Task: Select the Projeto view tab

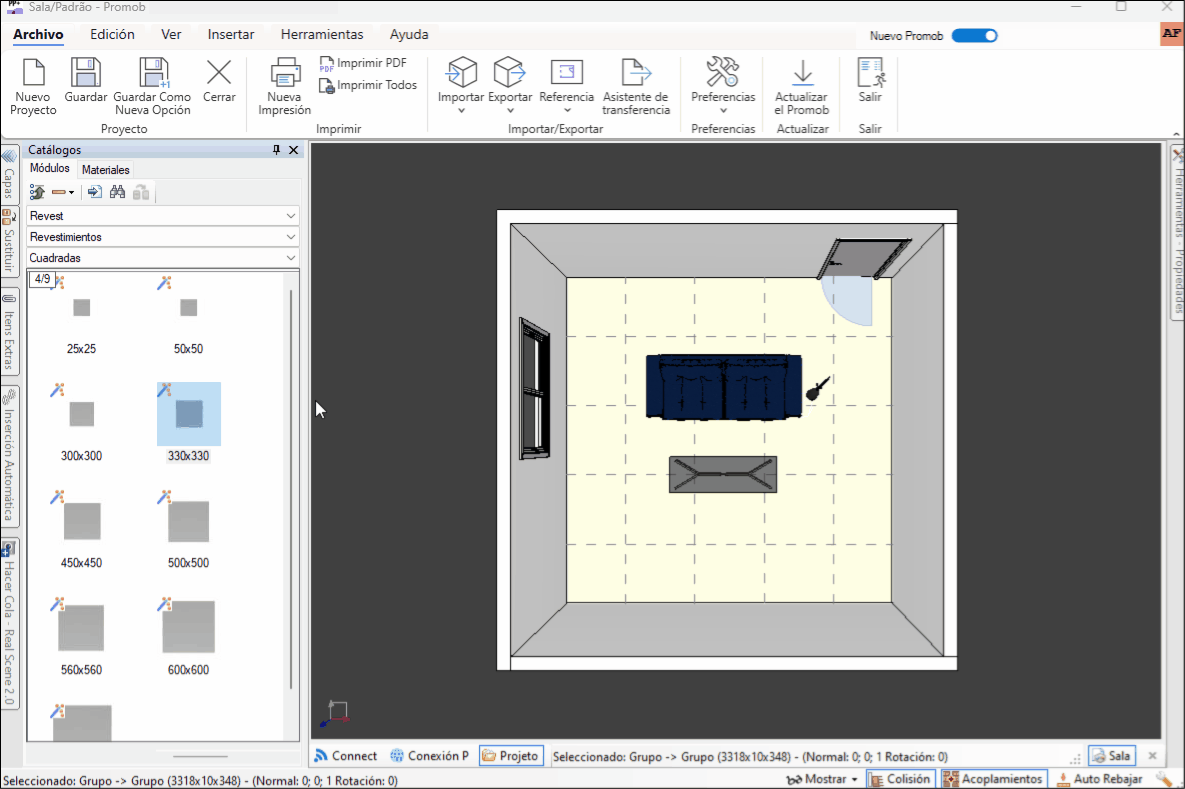Action: click(512, 756)
